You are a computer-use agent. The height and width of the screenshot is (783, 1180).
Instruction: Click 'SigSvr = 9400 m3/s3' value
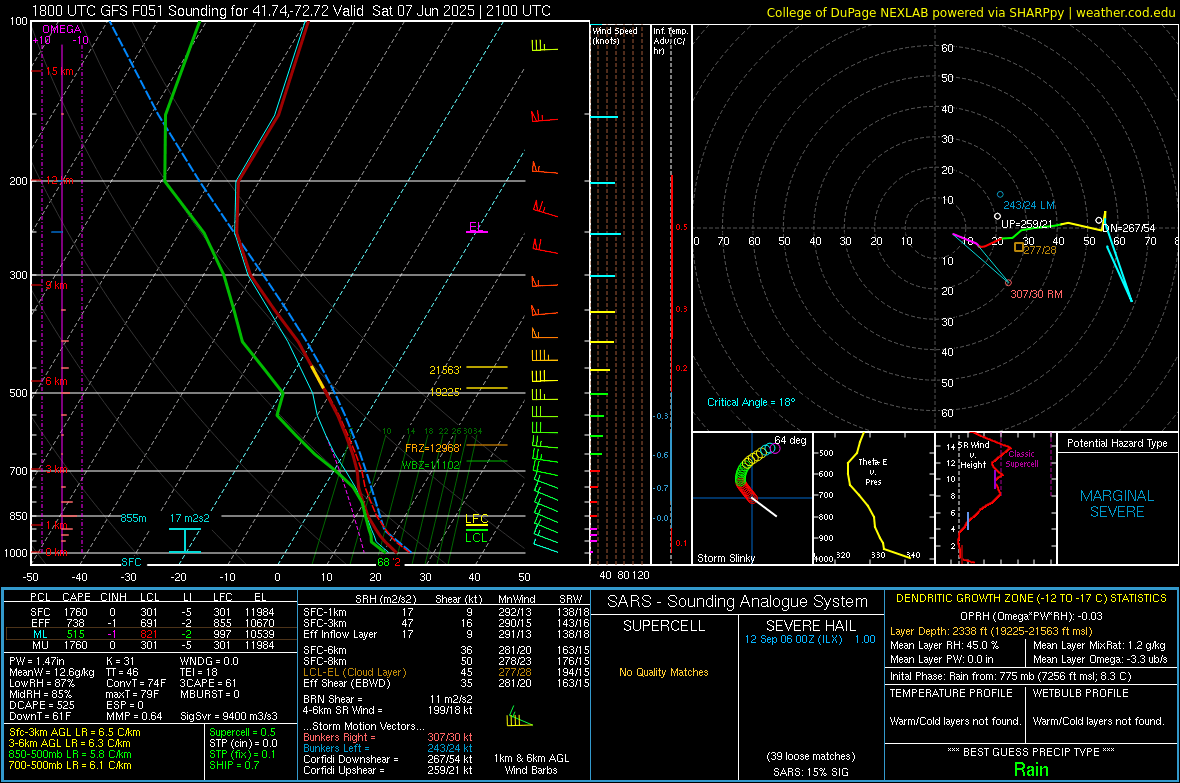[x=229, y=716]
